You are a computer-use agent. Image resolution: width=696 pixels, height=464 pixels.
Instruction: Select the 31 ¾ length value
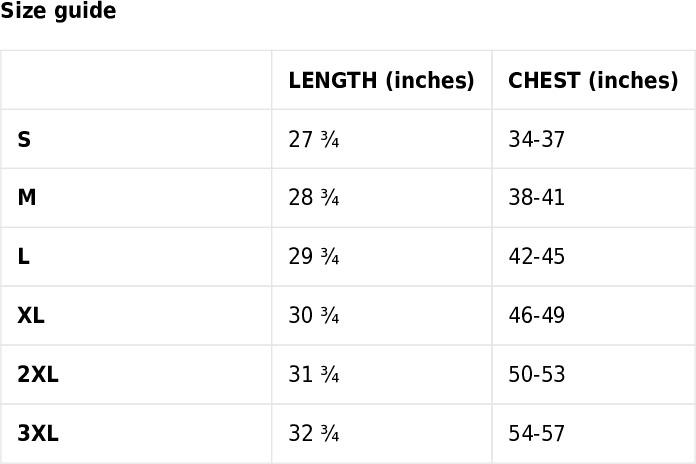coord(313,374)
